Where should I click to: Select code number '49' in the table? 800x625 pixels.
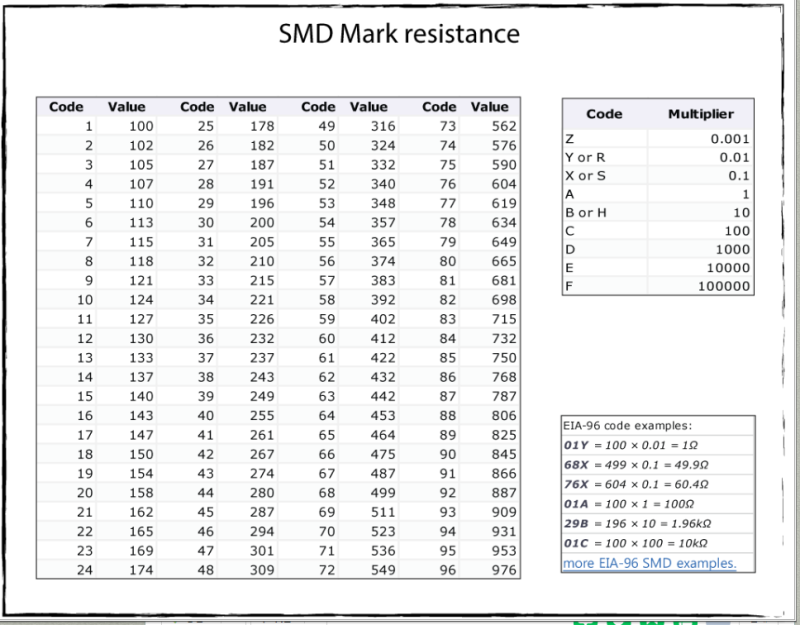[327, 126]
